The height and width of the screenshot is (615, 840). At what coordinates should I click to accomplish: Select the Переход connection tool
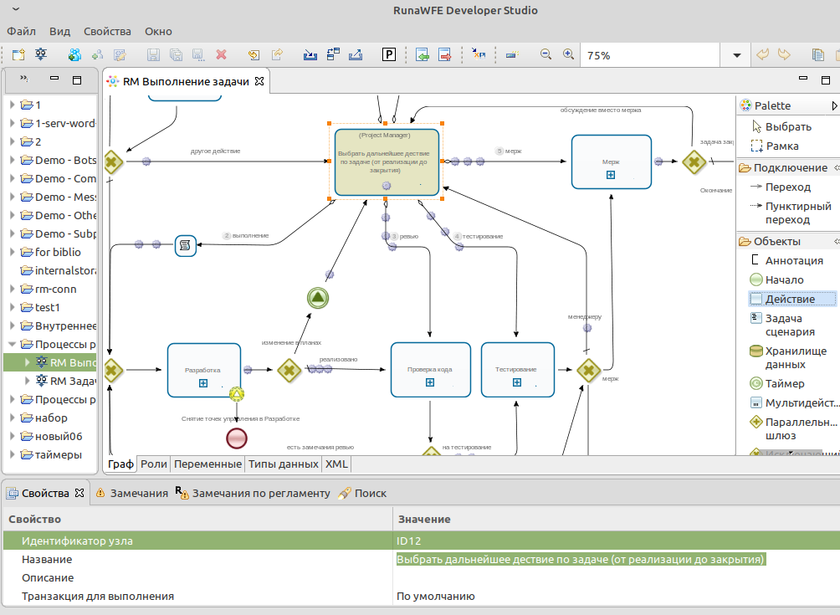pos(787,187)
